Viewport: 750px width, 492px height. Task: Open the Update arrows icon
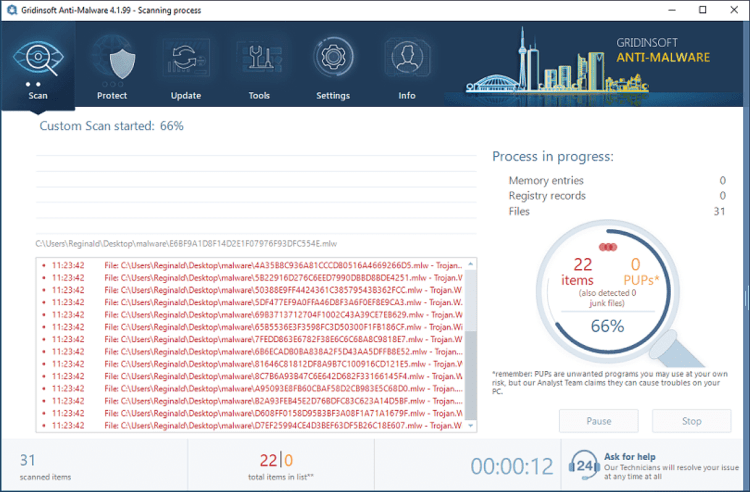[x=186, y=58]
